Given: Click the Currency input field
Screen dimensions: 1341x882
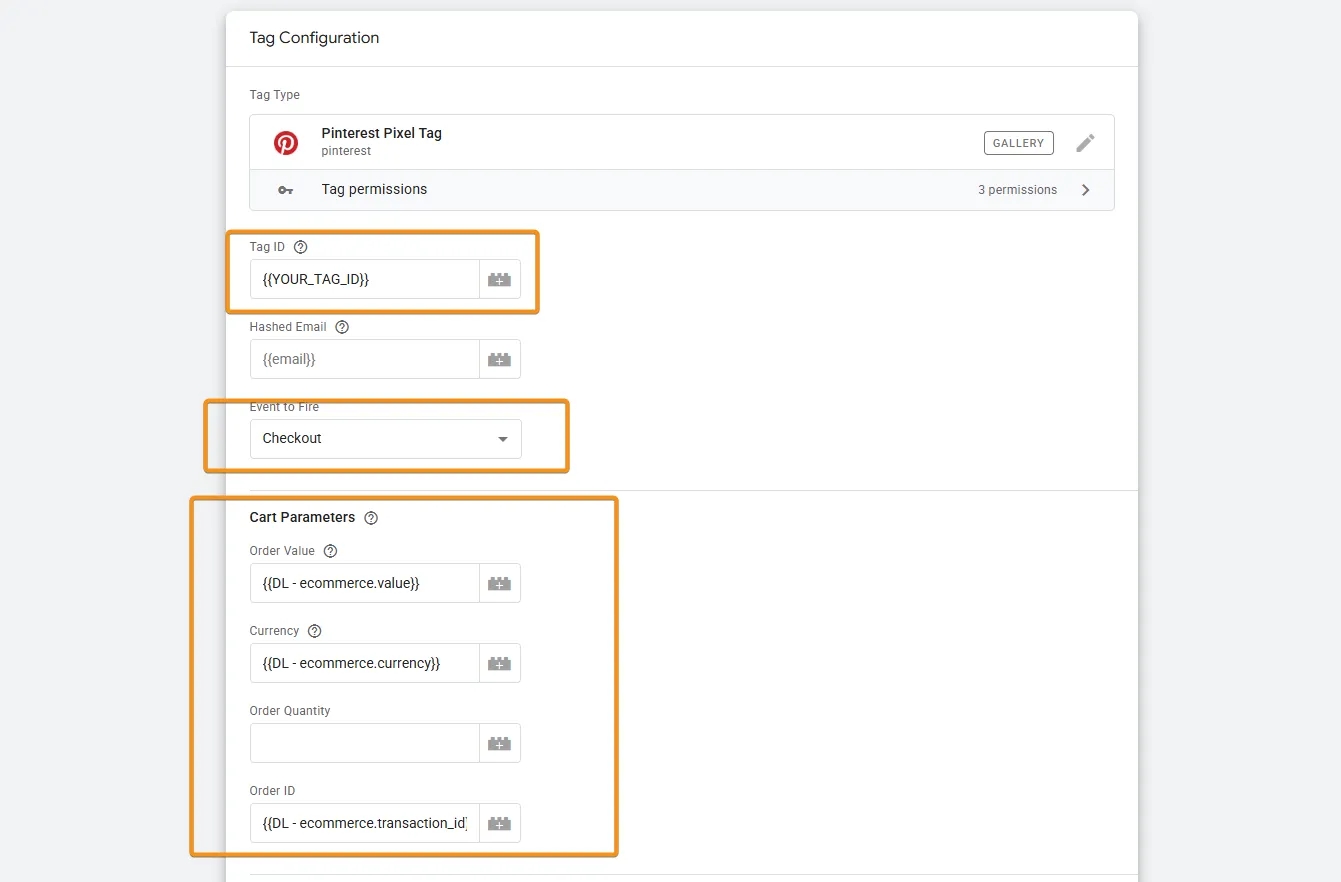Looking at the screenshot, I should coord(365,663).
